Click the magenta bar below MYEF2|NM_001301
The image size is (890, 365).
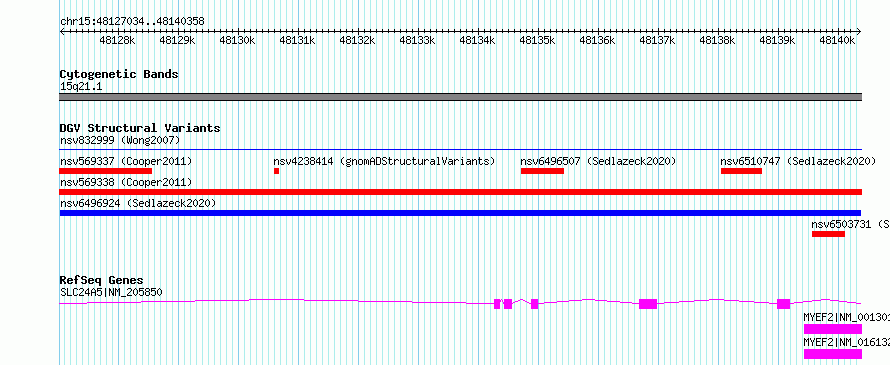(x=833, y=329)
